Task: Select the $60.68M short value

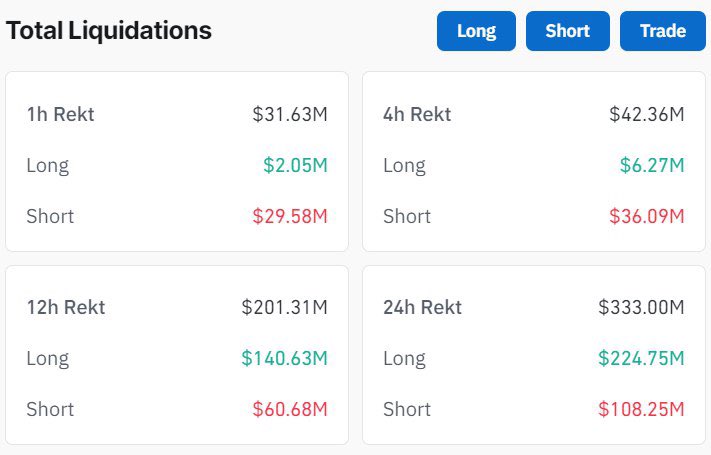Action: coord(290,409)
